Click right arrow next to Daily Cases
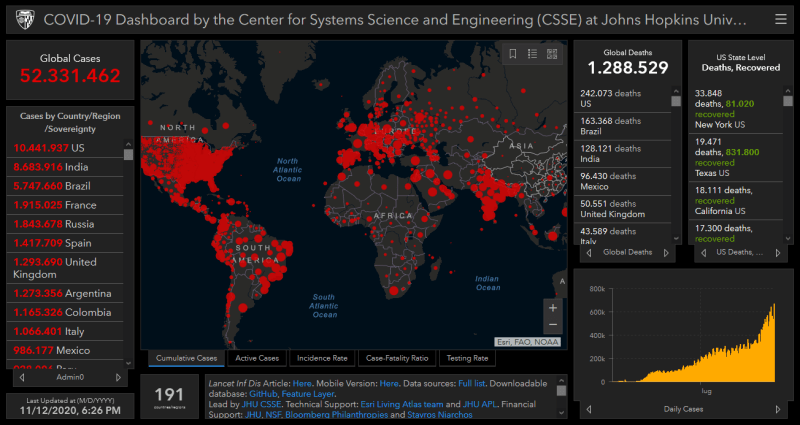 pos(781,409)
